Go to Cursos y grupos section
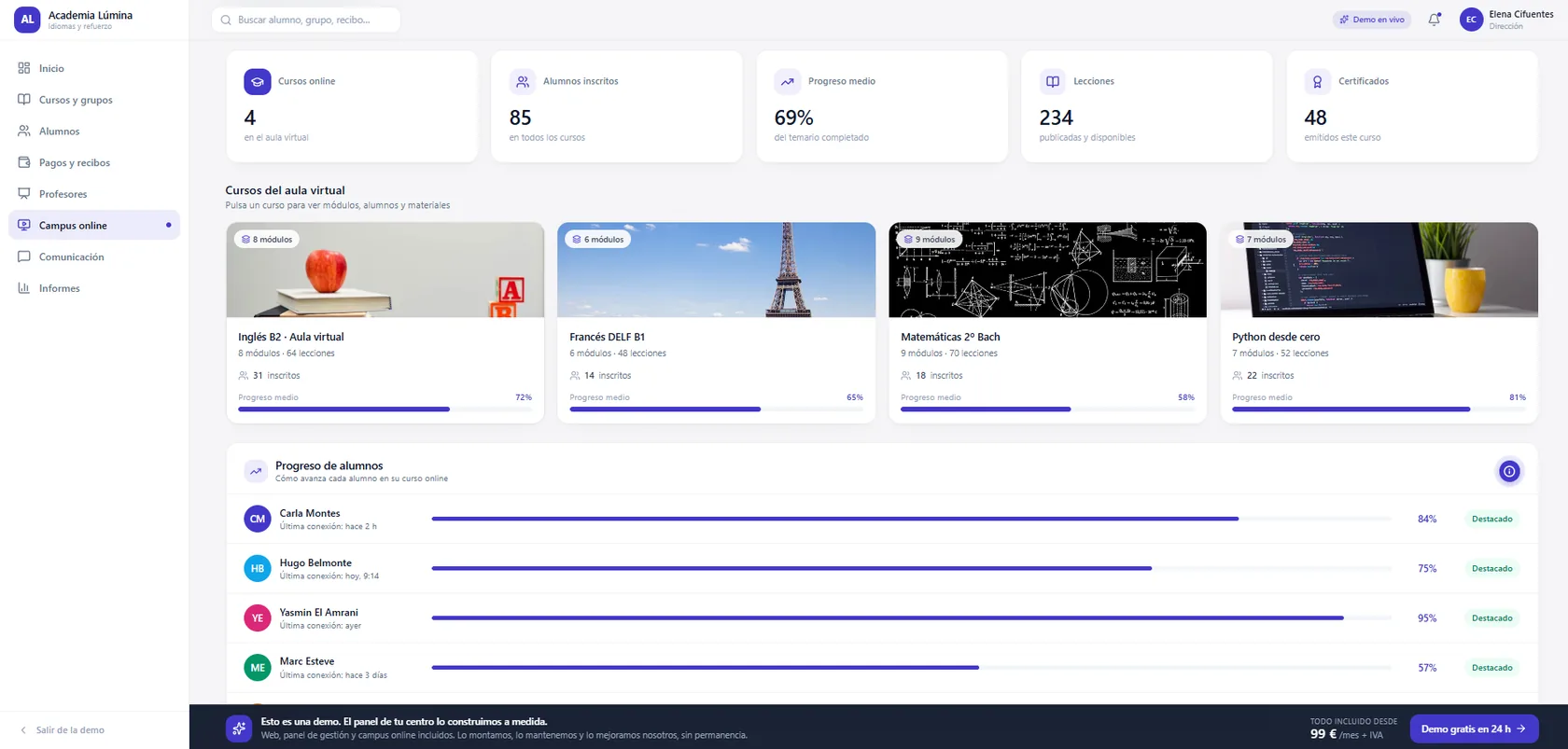1568x749 pixels. [93, 100]
